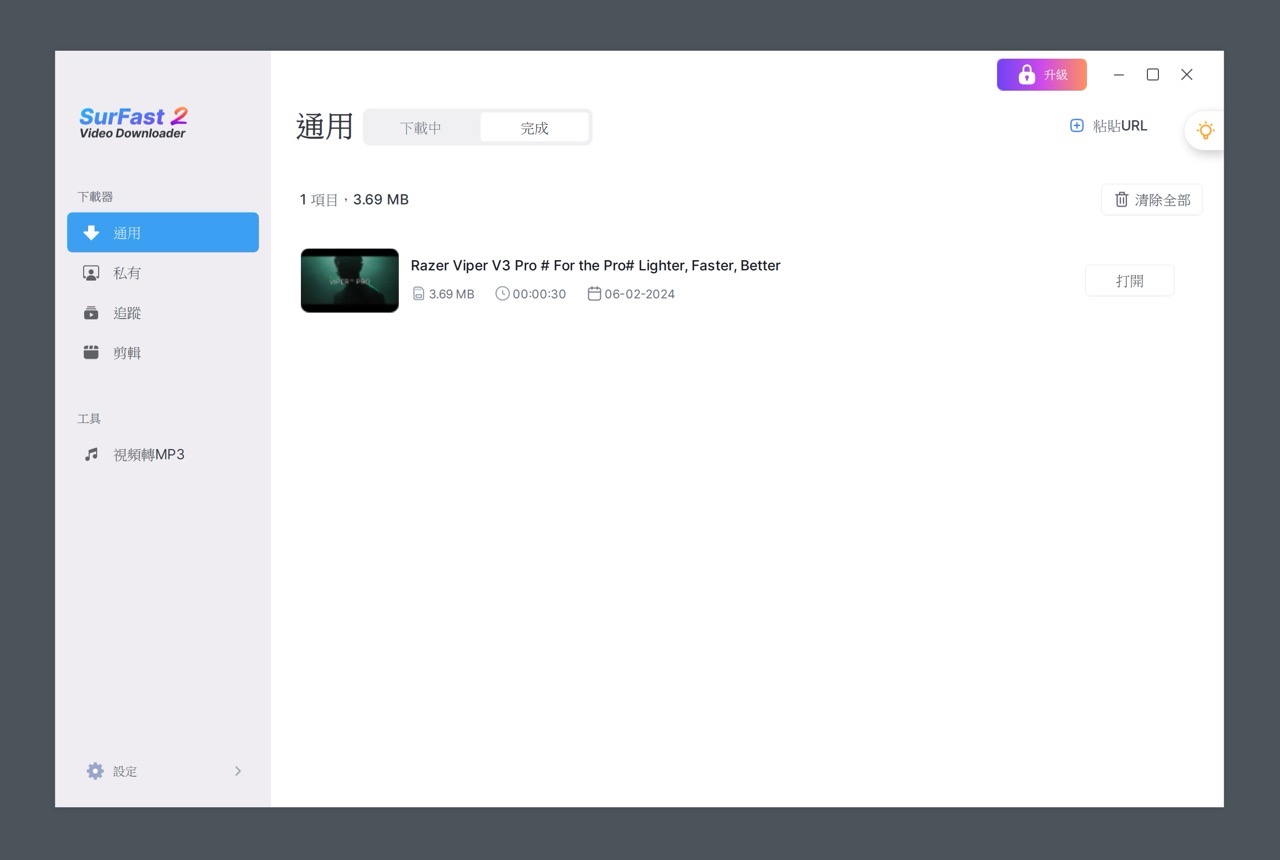
Task: Open 設定 settings
Action: point(163,771)
